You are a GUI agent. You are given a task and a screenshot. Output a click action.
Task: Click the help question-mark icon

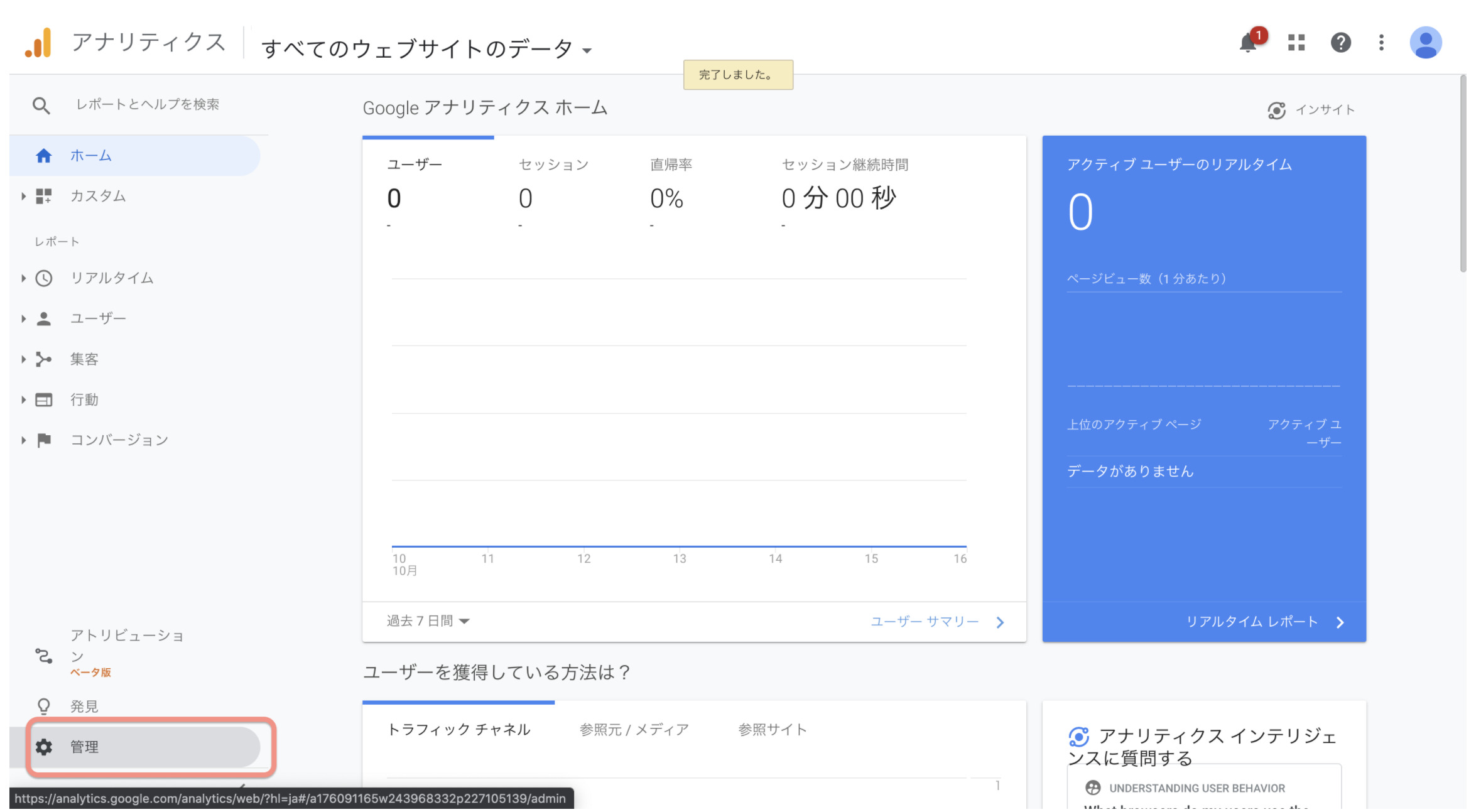coord(1340,41)
